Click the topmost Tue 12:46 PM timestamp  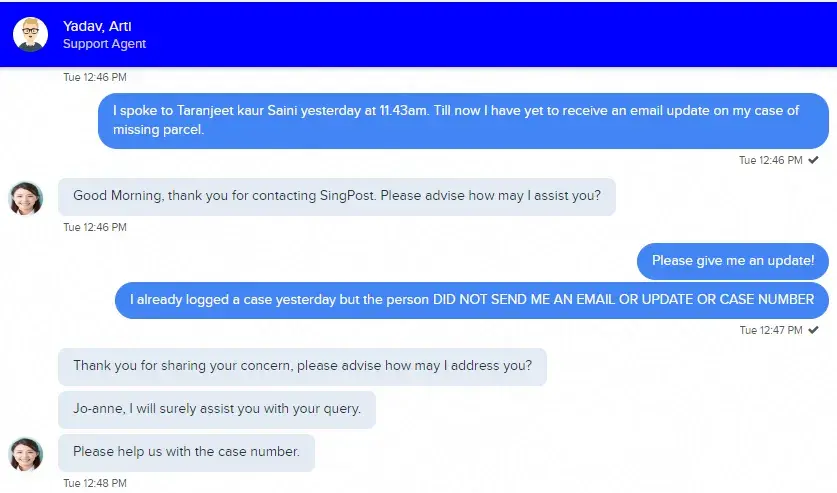pyautogui.click(x=95, y=77)
